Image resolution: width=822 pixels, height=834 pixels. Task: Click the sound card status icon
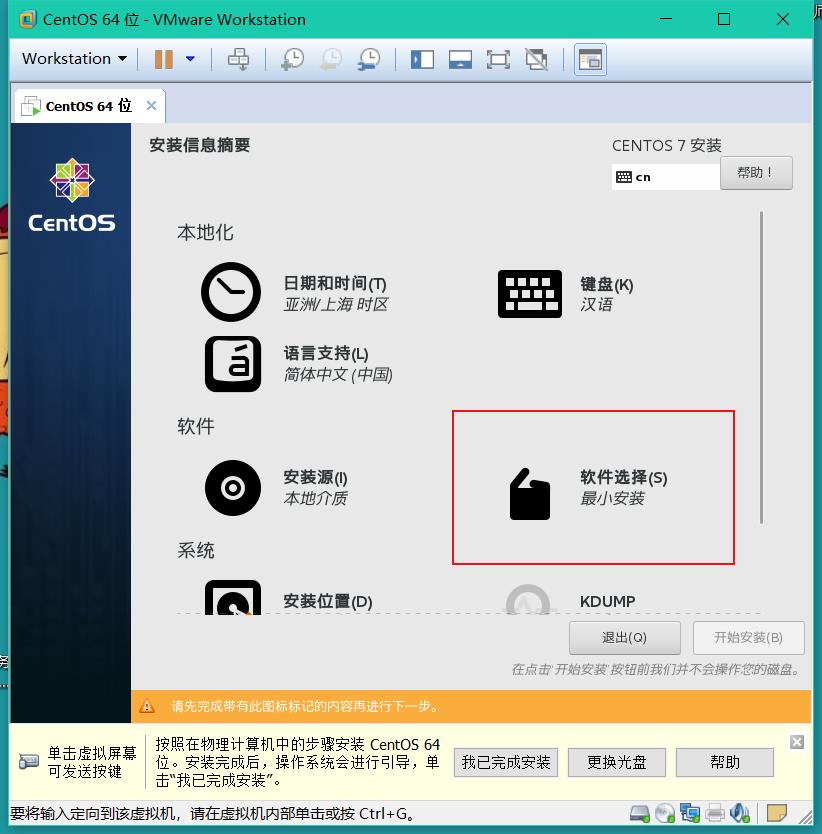(x=740, y=813)
